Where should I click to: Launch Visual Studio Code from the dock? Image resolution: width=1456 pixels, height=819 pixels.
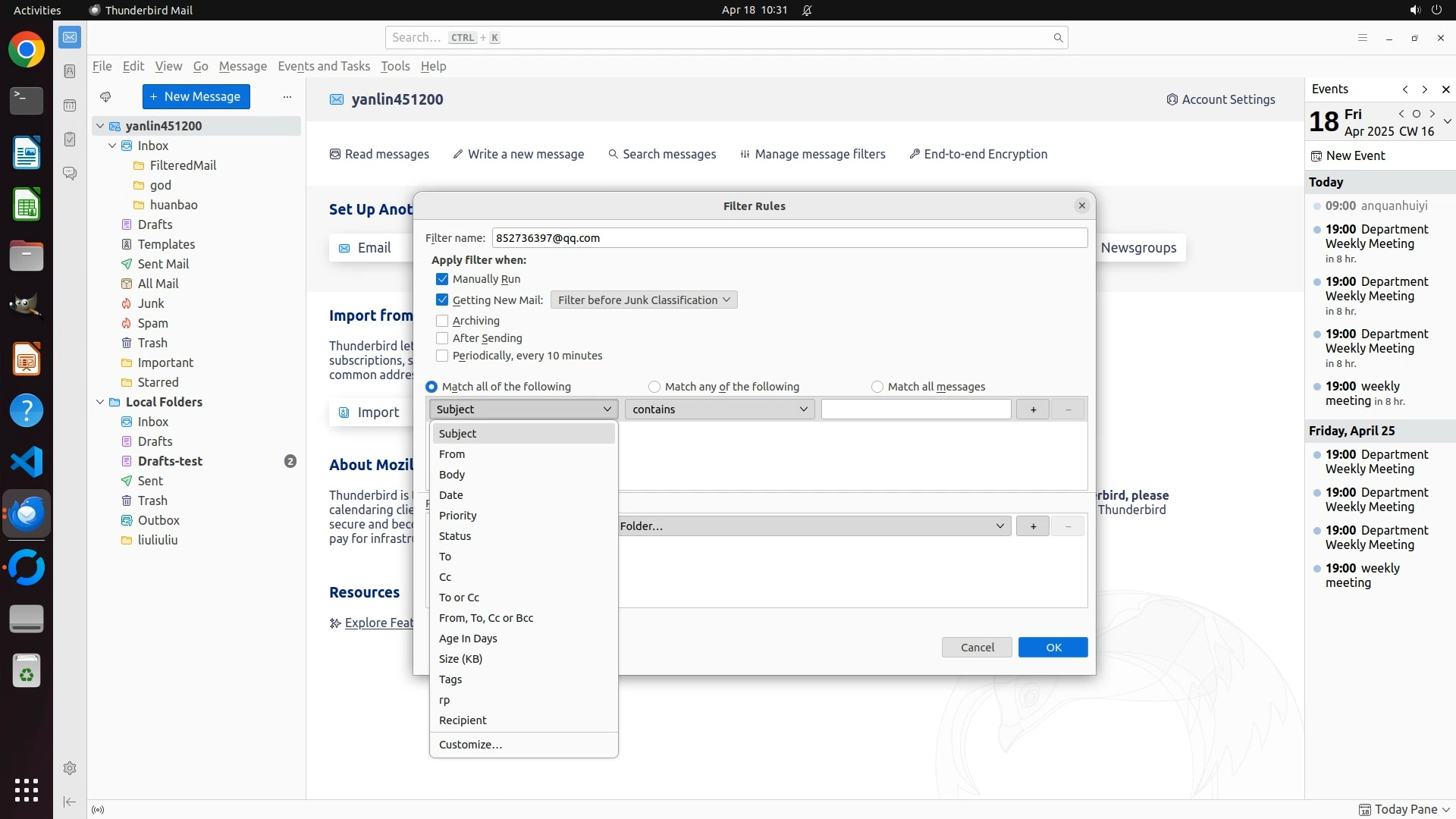(27, 462)
